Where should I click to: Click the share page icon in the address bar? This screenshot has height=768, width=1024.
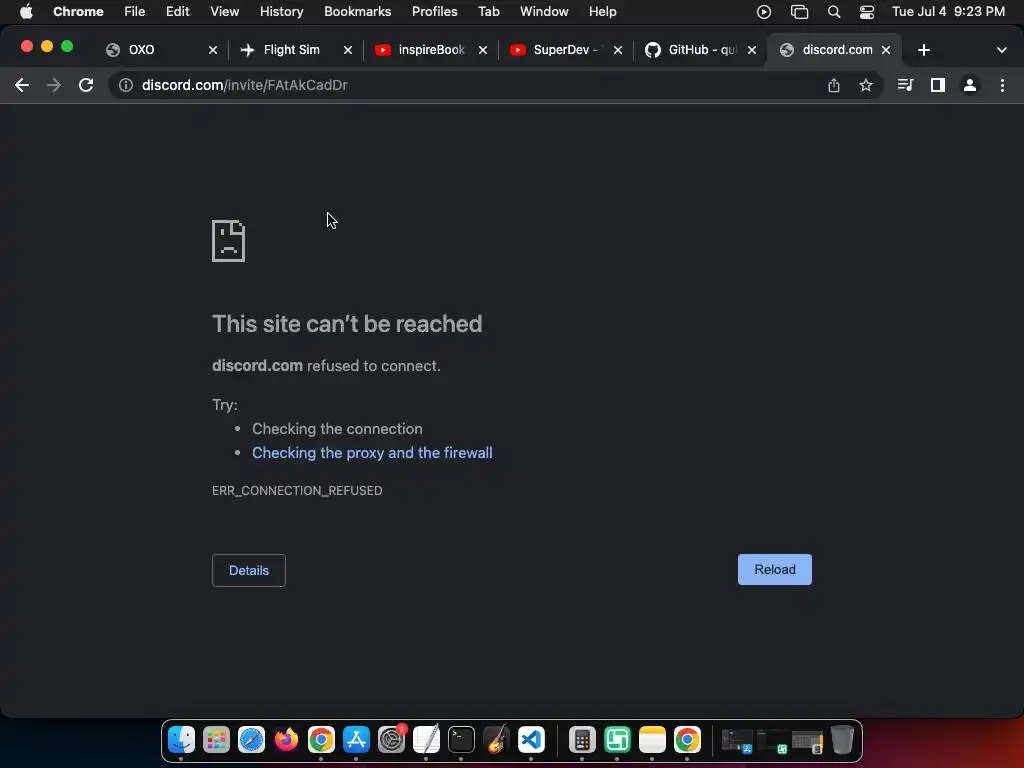click(x=833, y=85)
